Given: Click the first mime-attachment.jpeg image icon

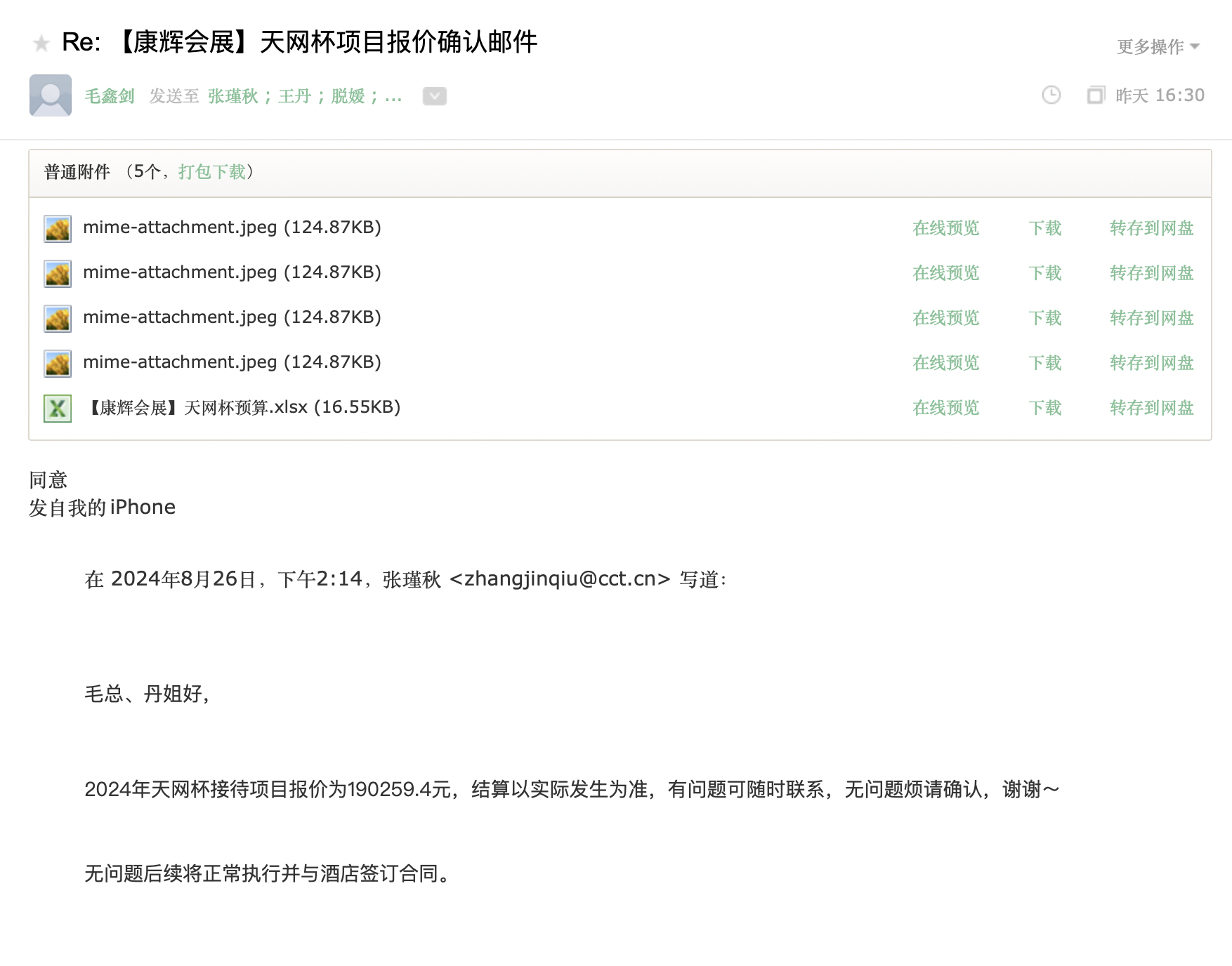Looking at the screenshot, I should coord(58,229).
